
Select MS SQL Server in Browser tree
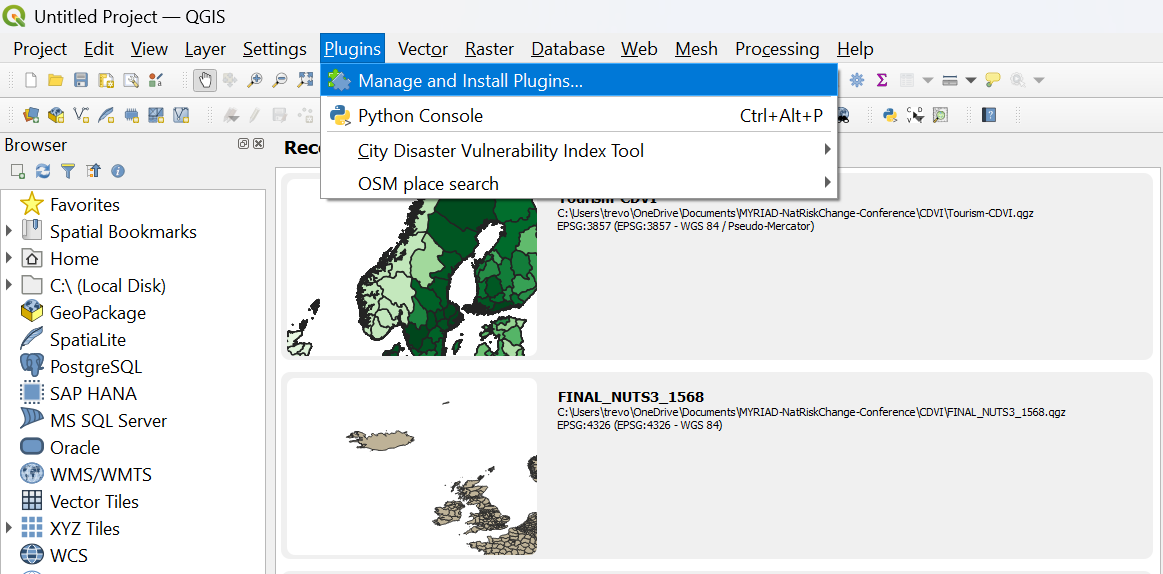click(x=108, y=420)
